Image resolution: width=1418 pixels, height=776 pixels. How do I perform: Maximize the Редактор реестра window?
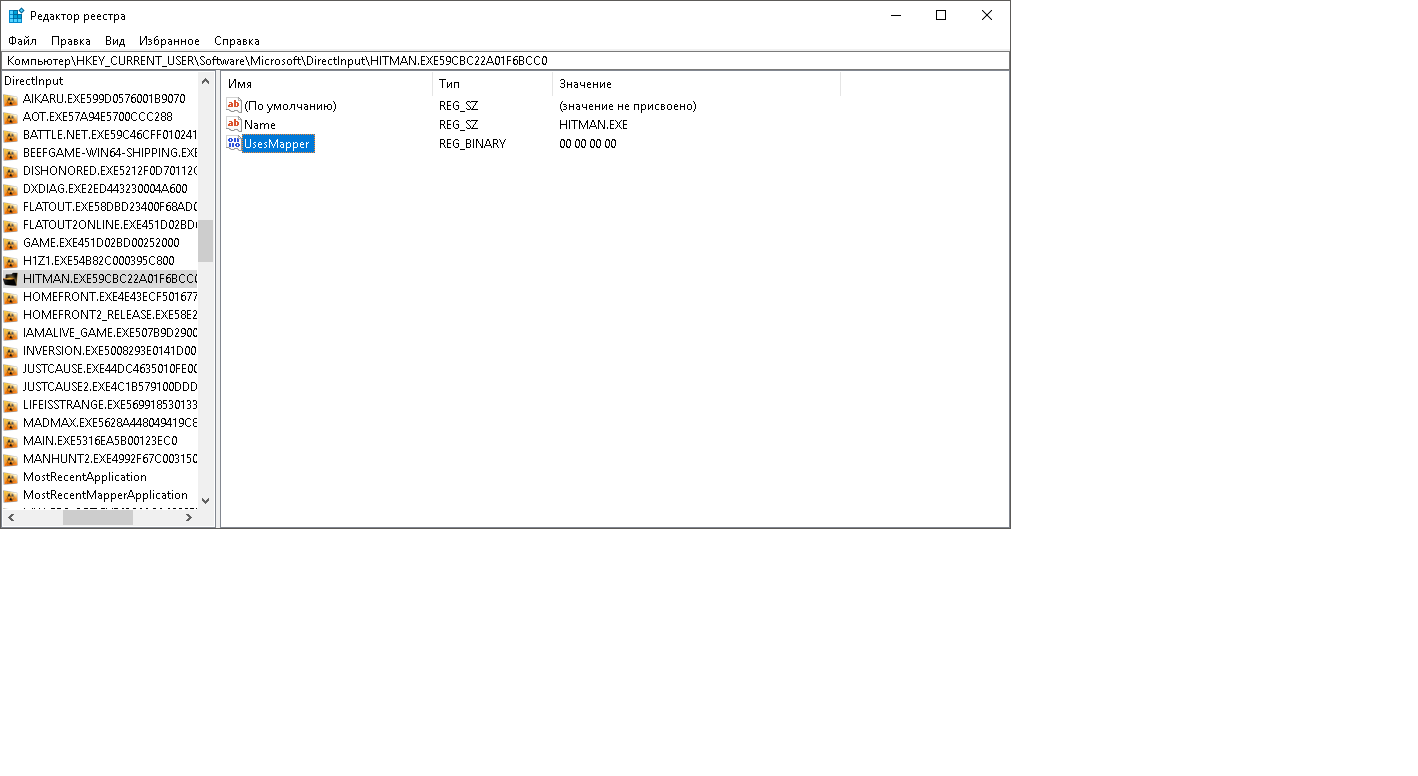(x=941, y=16)
